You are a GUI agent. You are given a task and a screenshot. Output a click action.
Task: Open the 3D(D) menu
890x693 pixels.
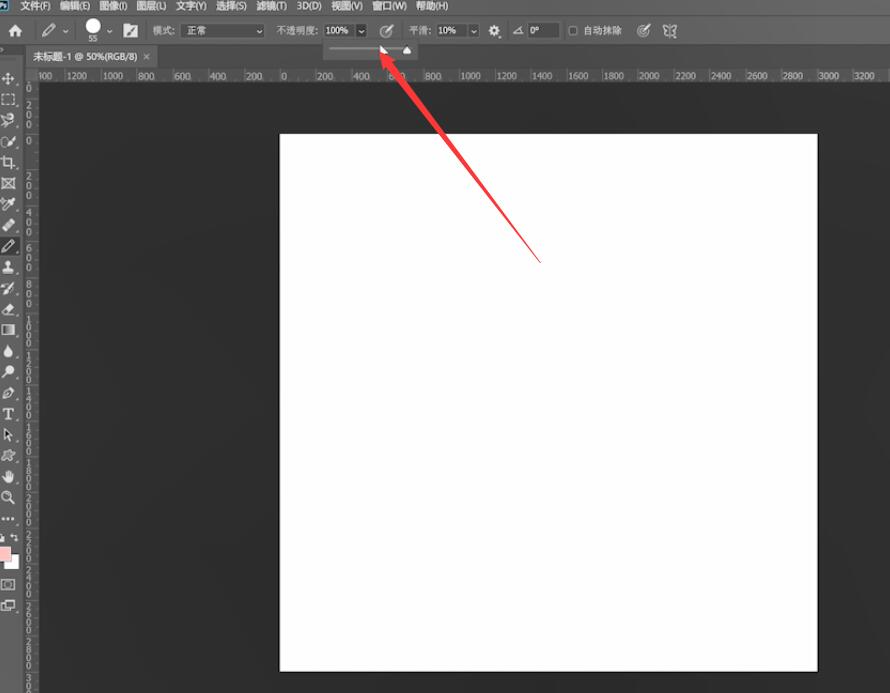coord(309,6)
